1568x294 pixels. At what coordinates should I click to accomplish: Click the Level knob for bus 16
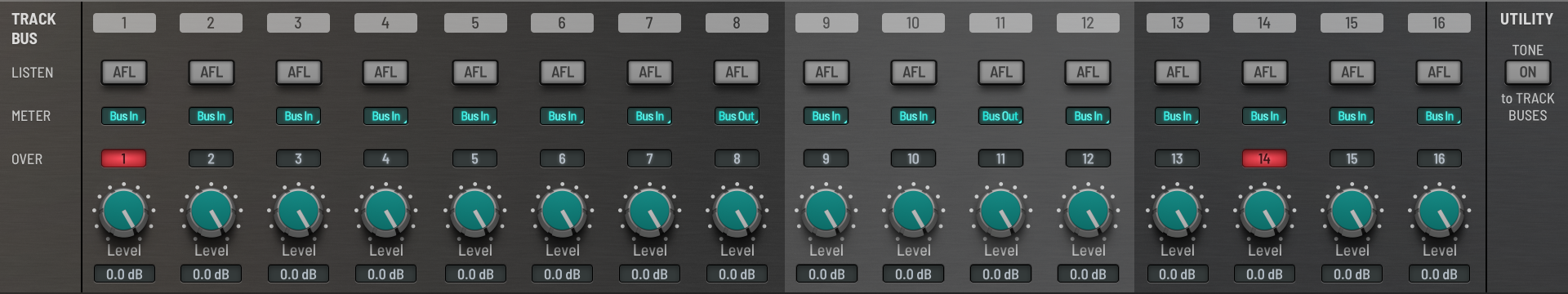coord(1440,212)
